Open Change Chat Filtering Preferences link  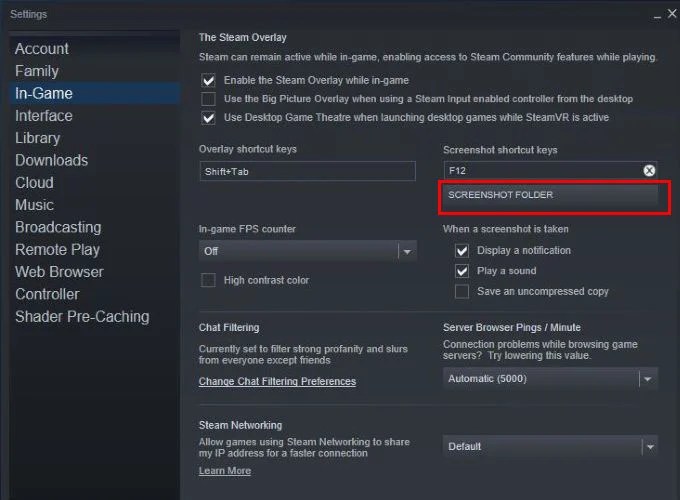pos(277,381)
